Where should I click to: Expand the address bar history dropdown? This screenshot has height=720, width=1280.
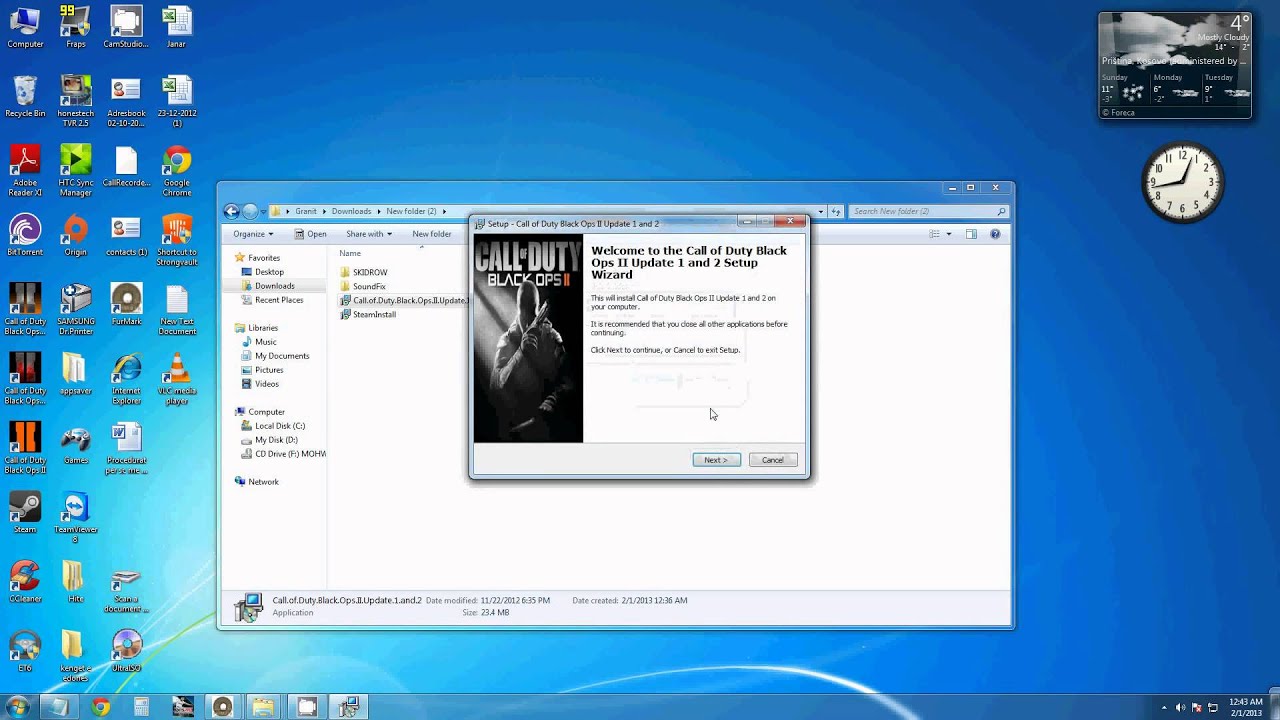coord(821,211)
